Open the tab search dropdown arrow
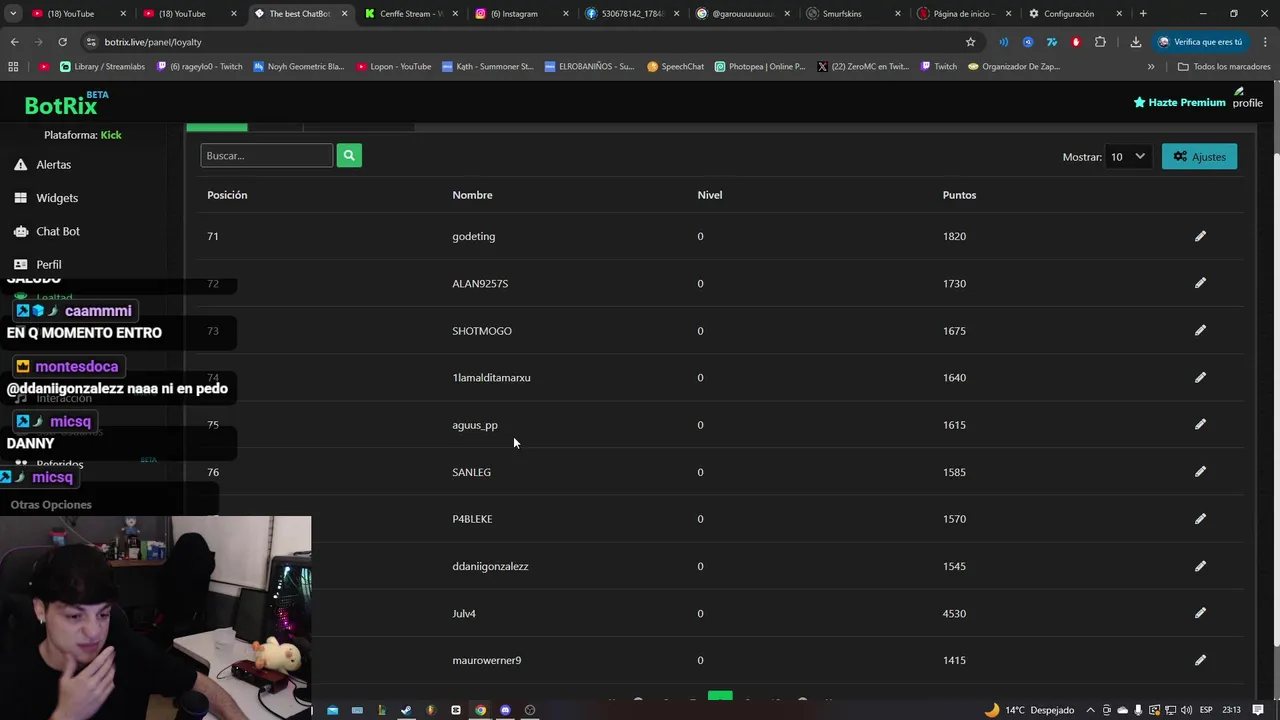The height and width of the screenshot is (720, 1280). coord(12,14)
